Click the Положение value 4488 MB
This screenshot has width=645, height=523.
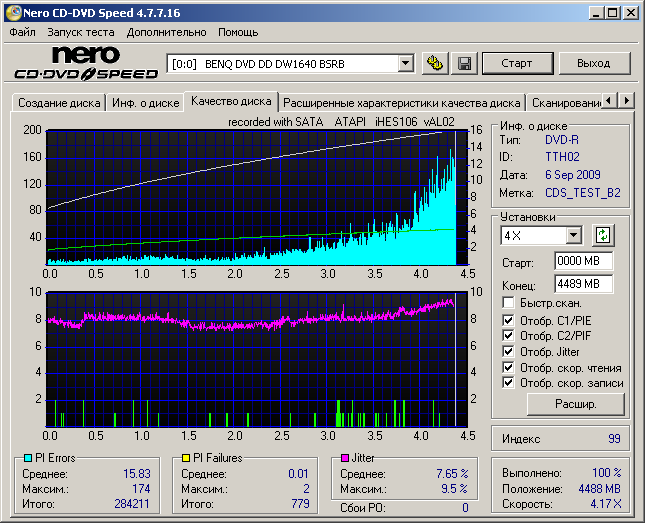pos(599,489)
